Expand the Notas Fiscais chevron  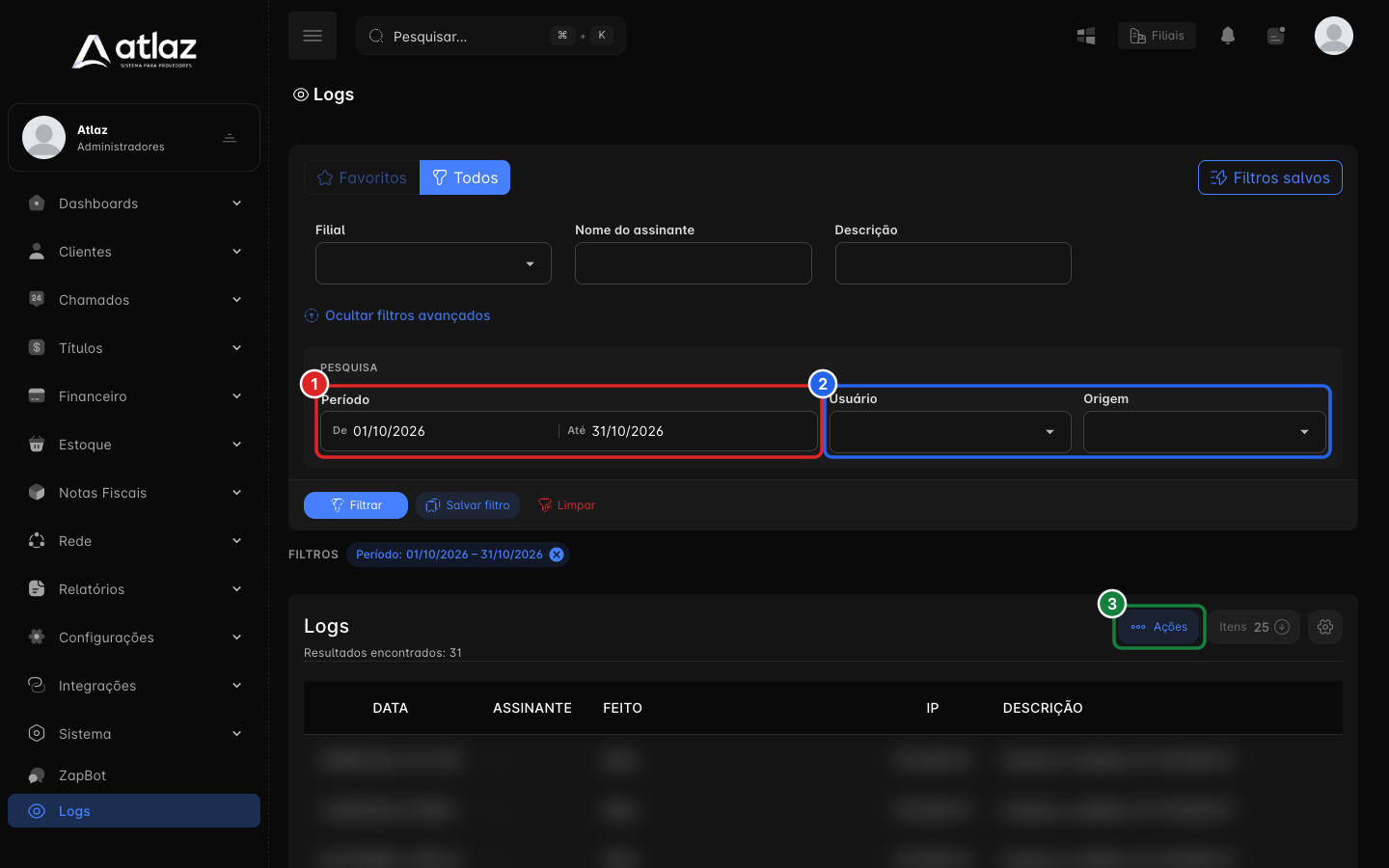[x=236, y=493]
